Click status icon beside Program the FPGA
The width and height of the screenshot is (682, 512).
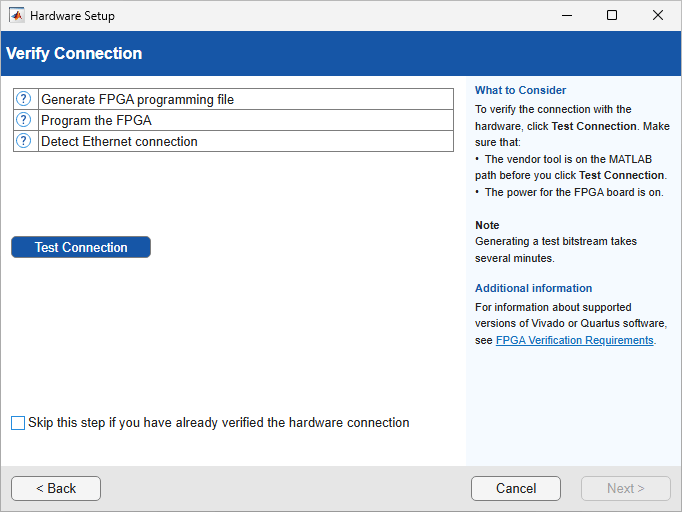point(23,120)
